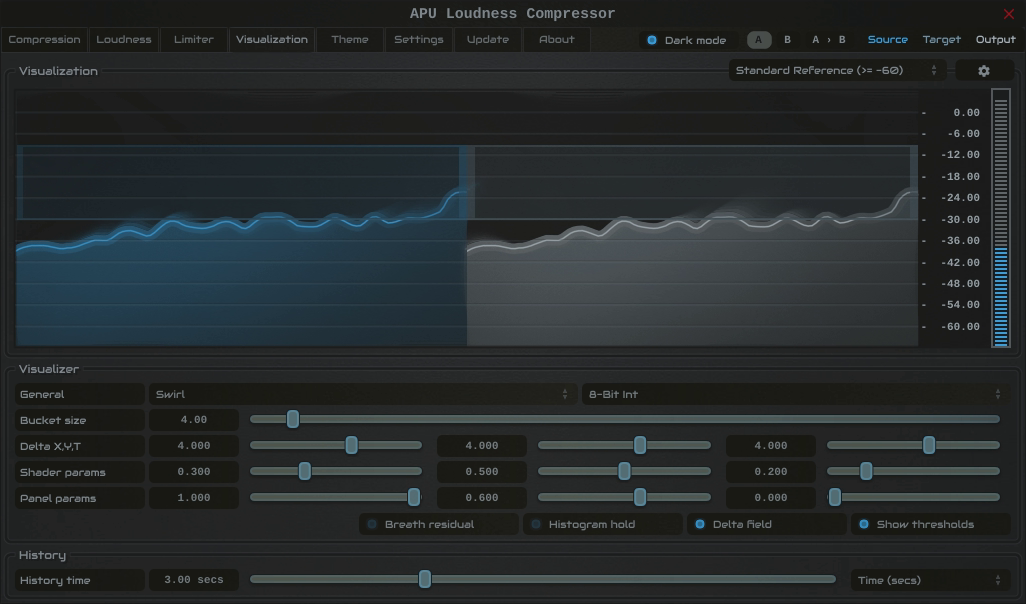Open the Theme tab
This screenshot has height=604, width=1026.
click(350, 39)
